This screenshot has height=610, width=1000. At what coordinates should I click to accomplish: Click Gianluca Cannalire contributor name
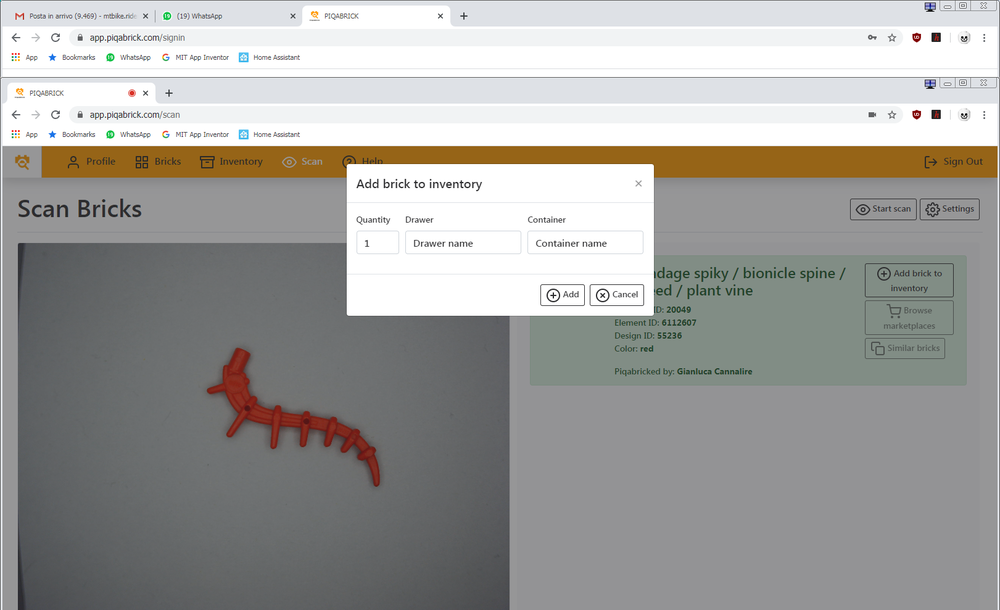tap(714, 371)
